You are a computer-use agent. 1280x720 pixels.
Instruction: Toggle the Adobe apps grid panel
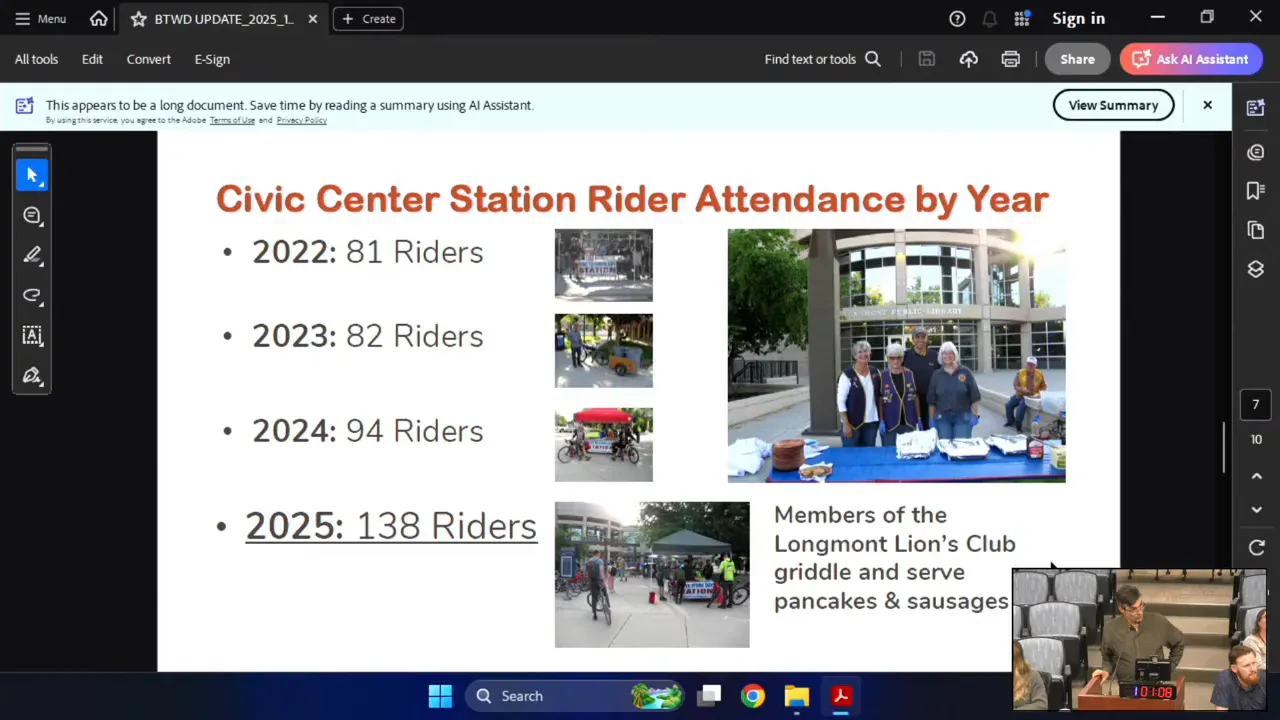click(1022, 18)
